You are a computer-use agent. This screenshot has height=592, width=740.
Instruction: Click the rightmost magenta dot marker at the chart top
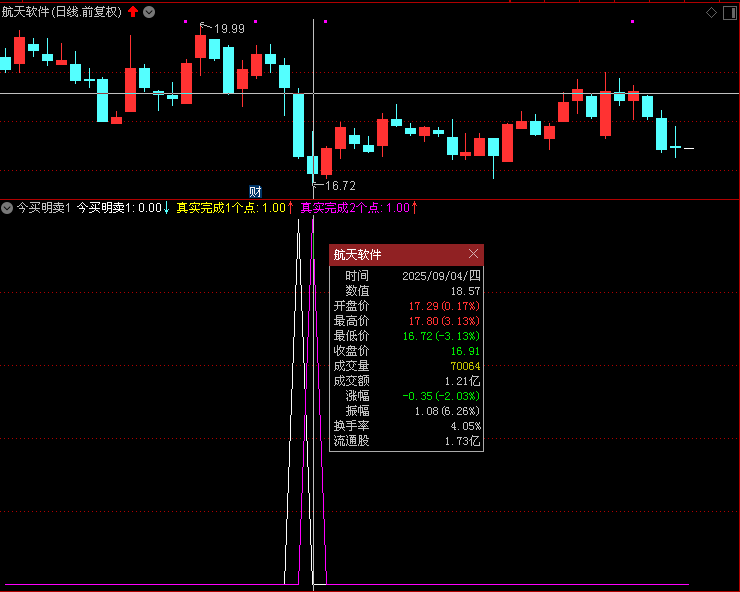pos(632,21)
